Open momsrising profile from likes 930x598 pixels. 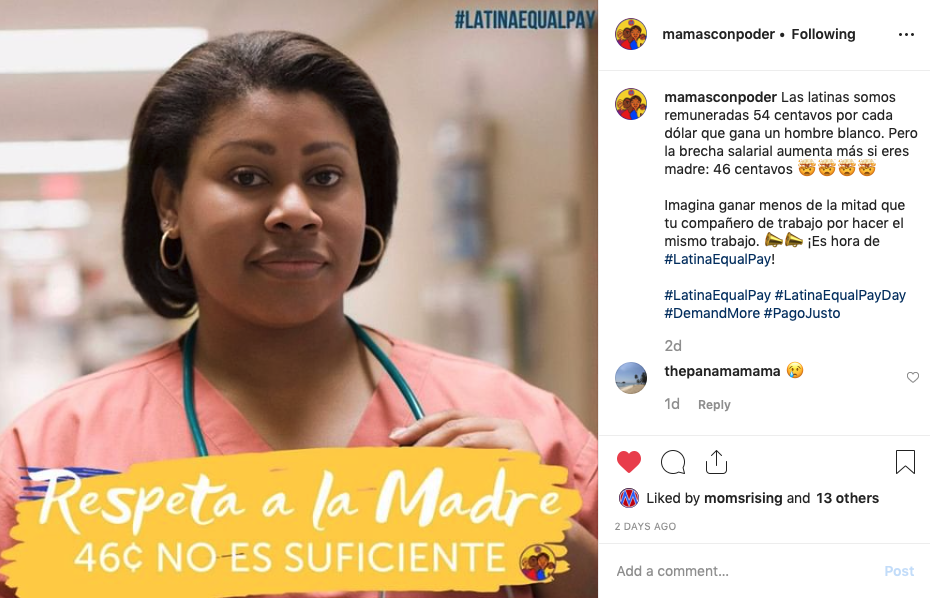click(x=743, y=498)
